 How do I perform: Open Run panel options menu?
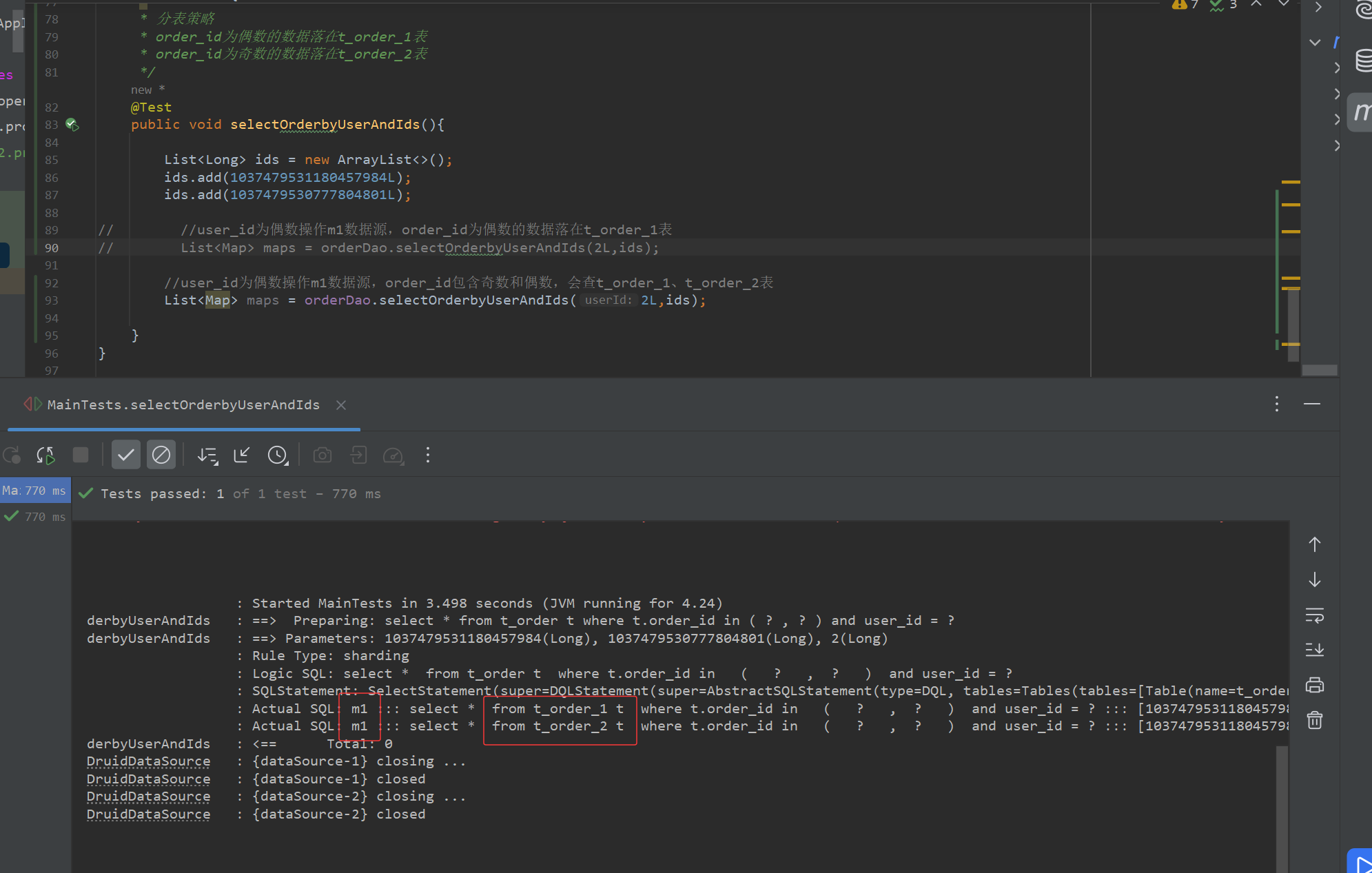[x=1277, y=404]
